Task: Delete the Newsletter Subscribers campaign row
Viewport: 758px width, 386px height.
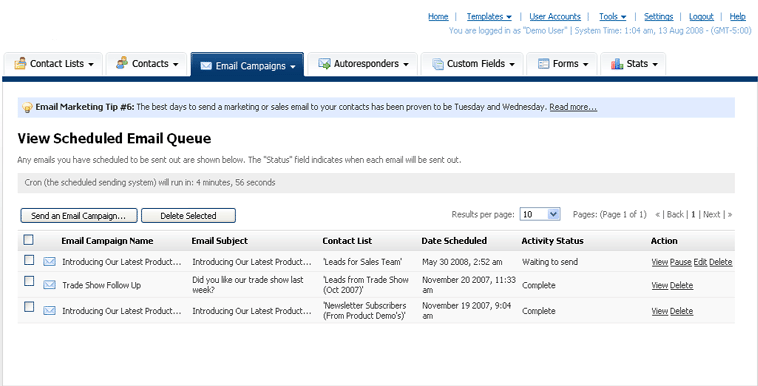Action: (x=682, y=311)
